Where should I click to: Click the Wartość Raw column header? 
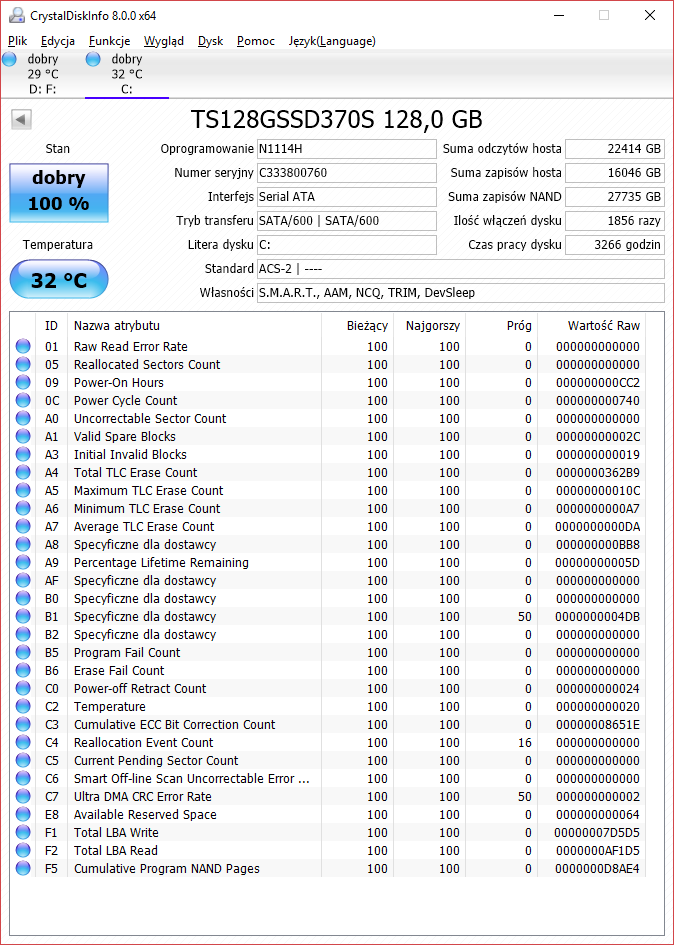[591, 325]
